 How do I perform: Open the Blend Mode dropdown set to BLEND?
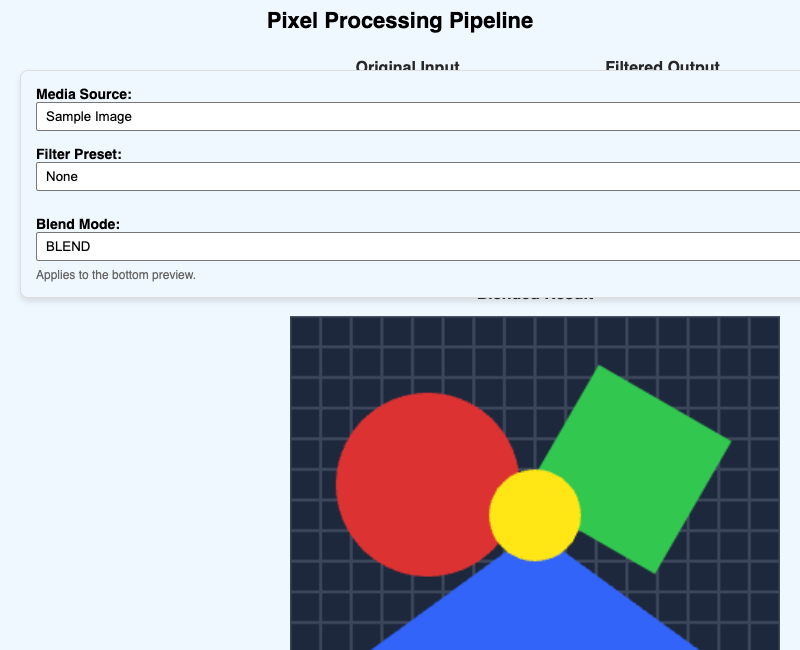[x=418, y=246]
